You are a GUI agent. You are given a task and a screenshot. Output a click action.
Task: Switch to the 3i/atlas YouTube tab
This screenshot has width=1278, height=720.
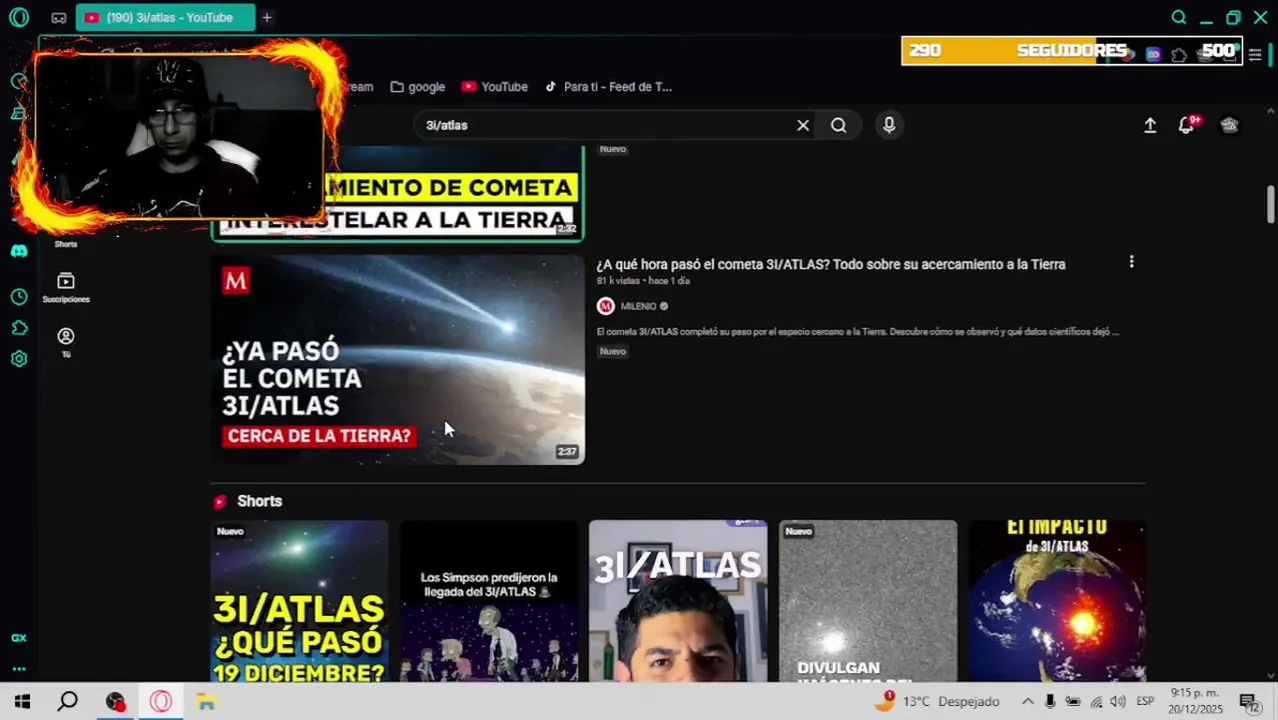click(165, 17)
